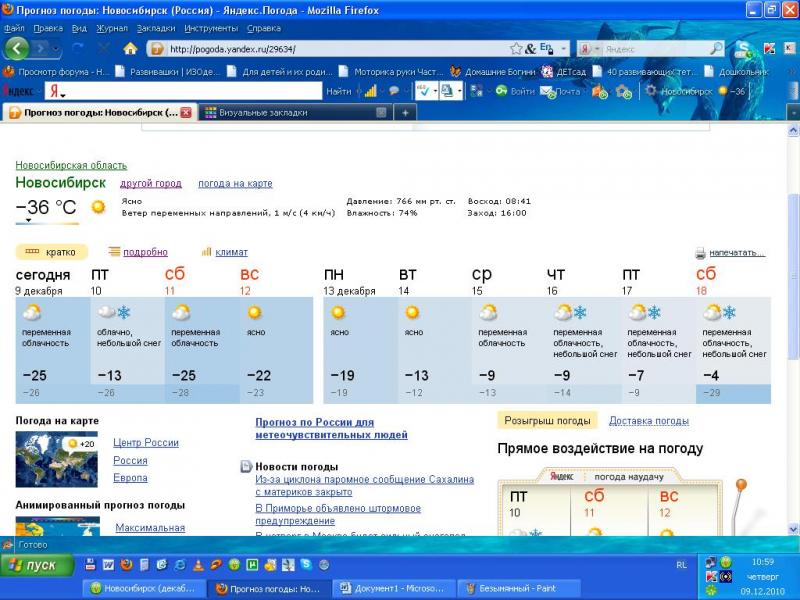Click the напечатать link
800x600 pixels.
737,253
